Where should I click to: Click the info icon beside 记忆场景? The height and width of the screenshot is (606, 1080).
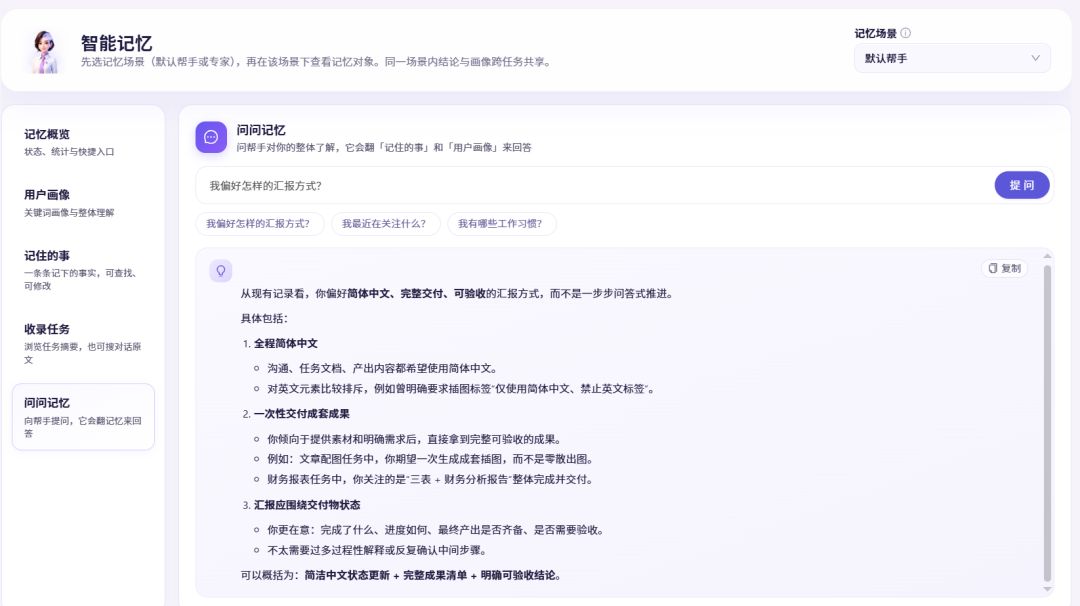point(905,33)
